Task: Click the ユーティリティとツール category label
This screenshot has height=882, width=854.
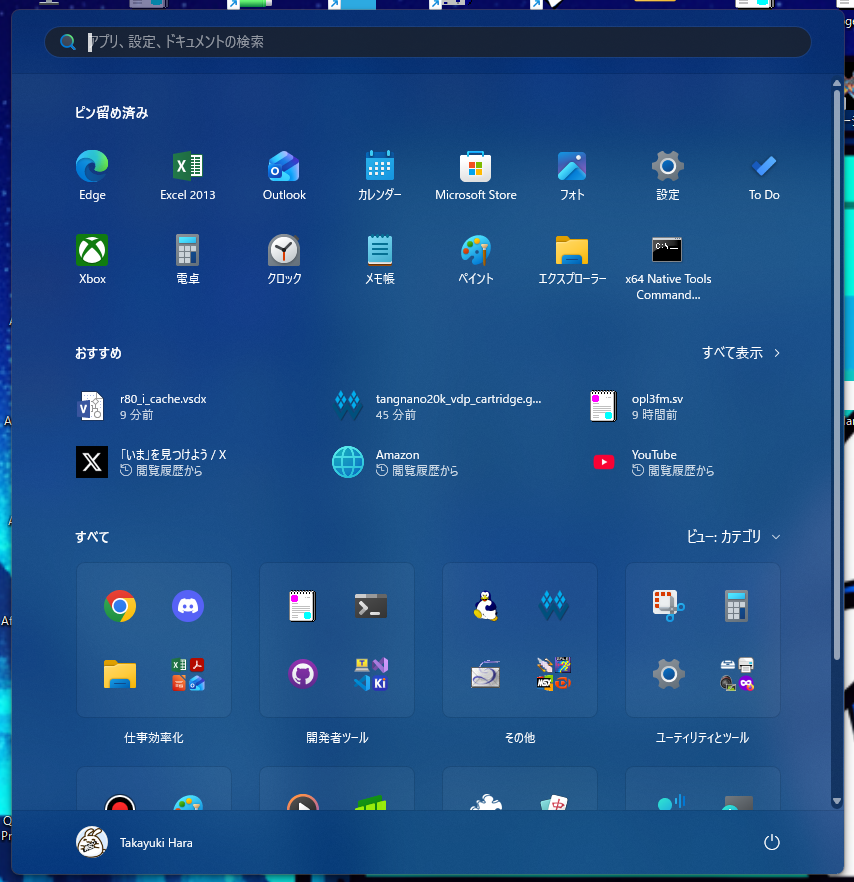Action: click(x=702, y=737)
